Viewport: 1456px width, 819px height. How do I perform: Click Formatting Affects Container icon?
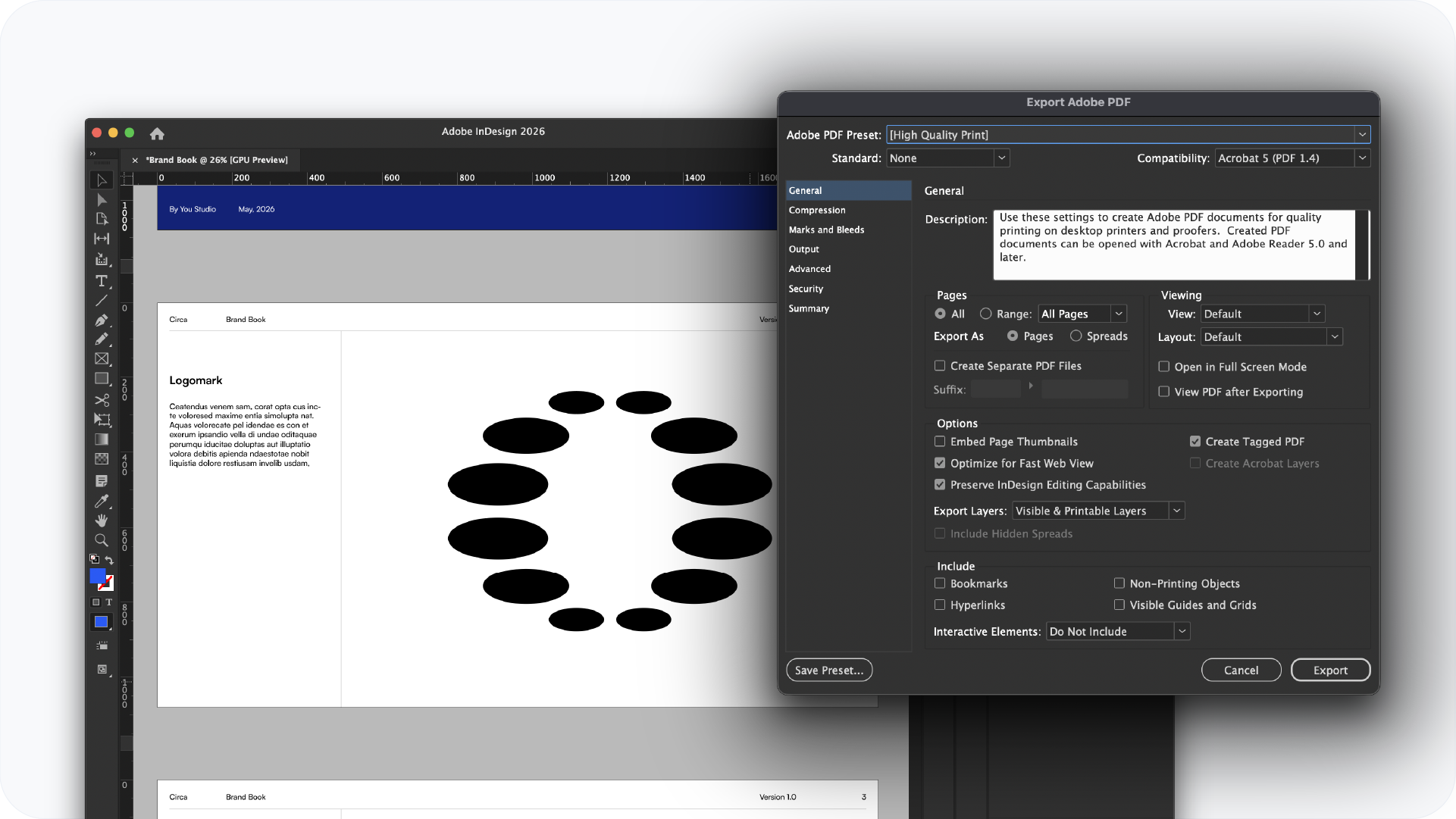click(x=96, y=602)
